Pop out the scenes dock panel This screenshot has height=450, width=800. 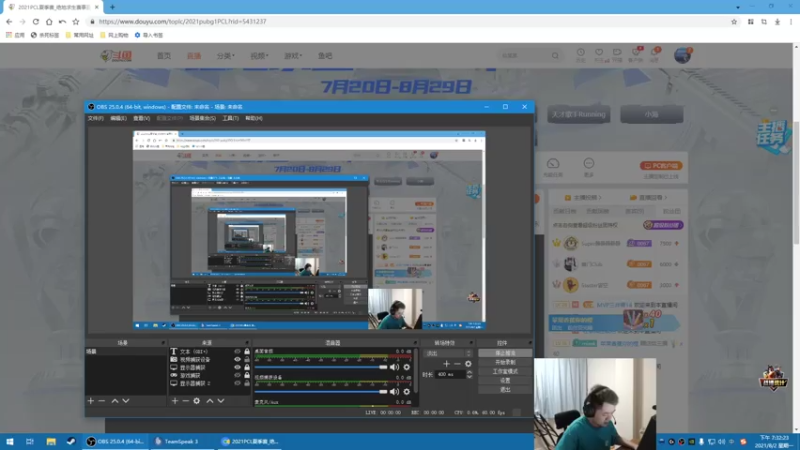click(163, 343)
